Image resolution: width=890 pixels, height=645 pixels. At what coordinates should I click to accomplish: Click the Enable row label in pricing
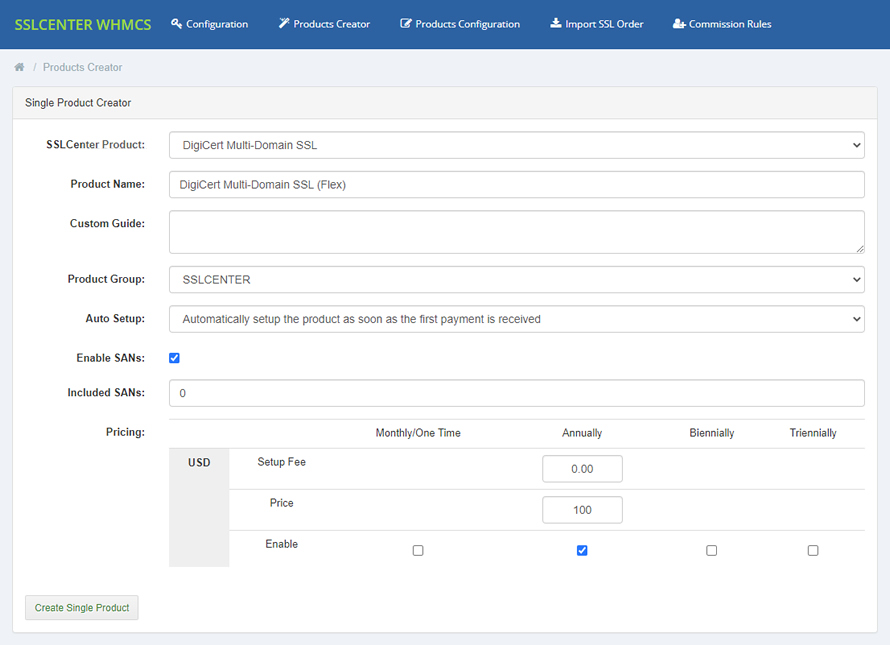pyautogui.click(x=282, y=544)
